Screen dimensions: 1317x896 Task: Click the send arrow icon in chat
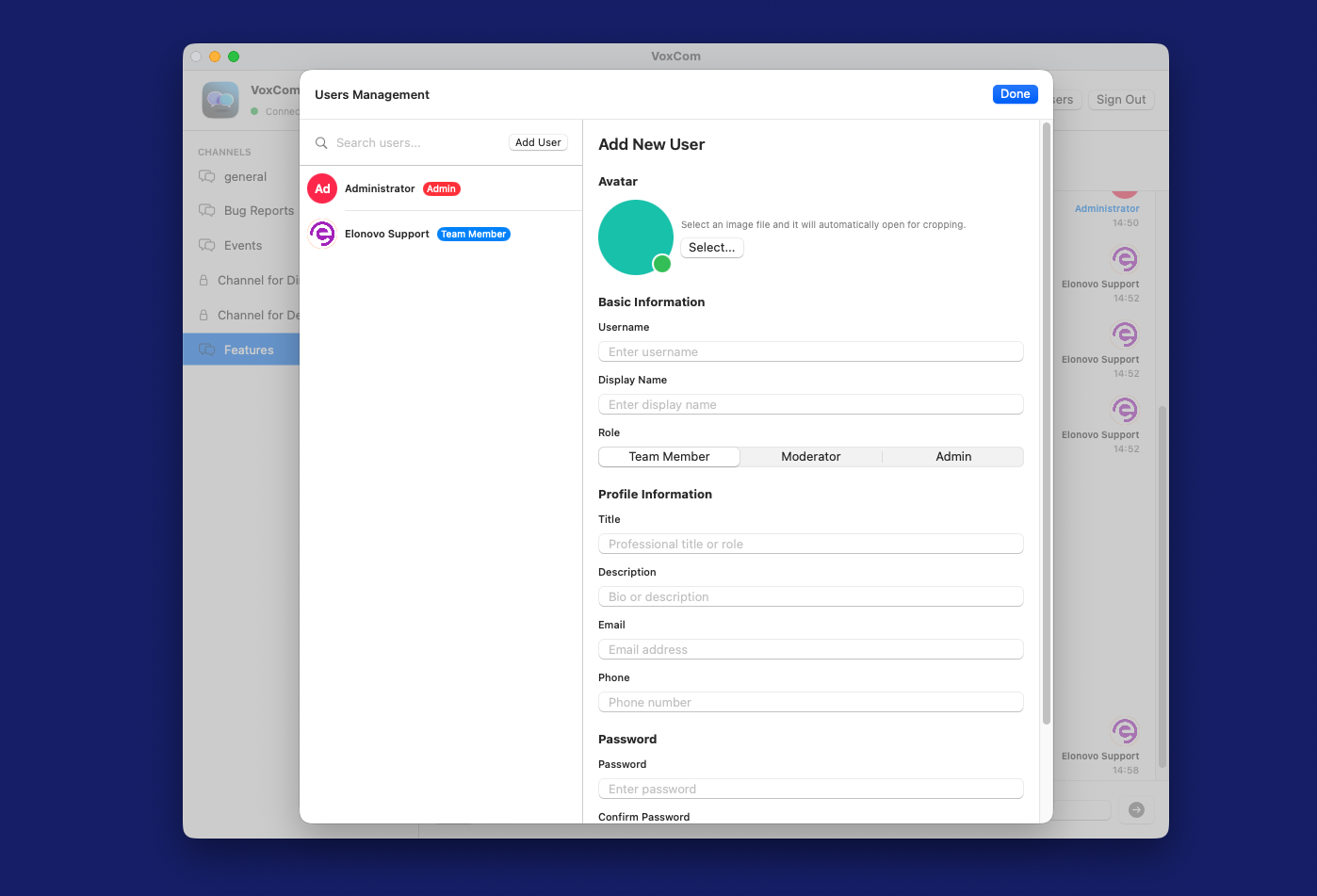click(1136, 809)
